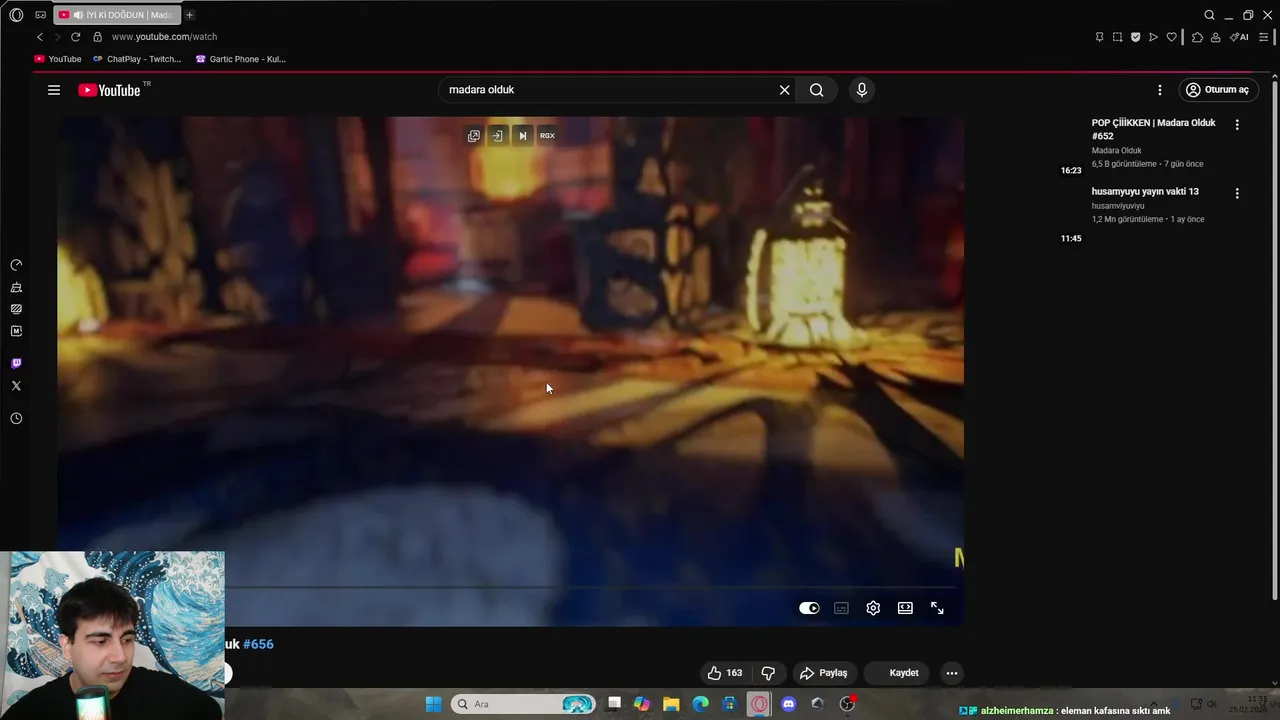Open options for 'husamyuyu yayın vakti 13'
The image size is (1280, 720).
1237,193
